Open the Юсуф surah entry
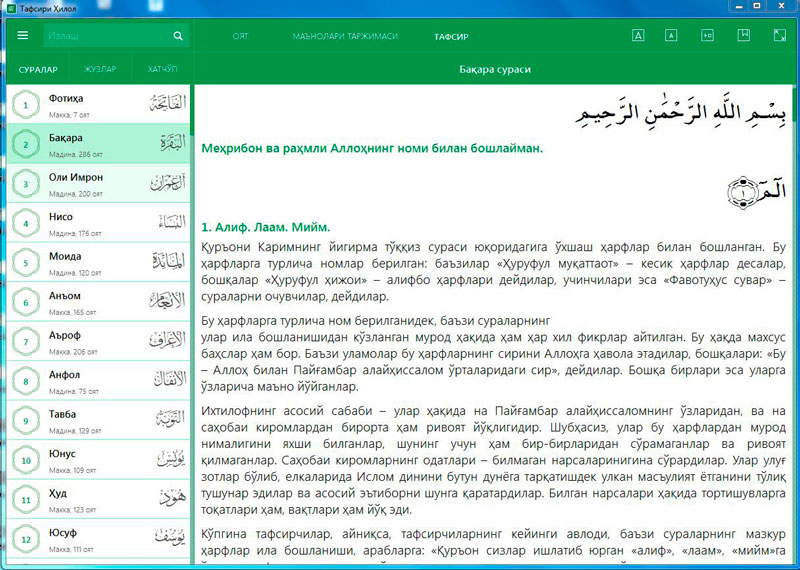The width and height of the screenshot is (800, 570). (x=100, y=538)
